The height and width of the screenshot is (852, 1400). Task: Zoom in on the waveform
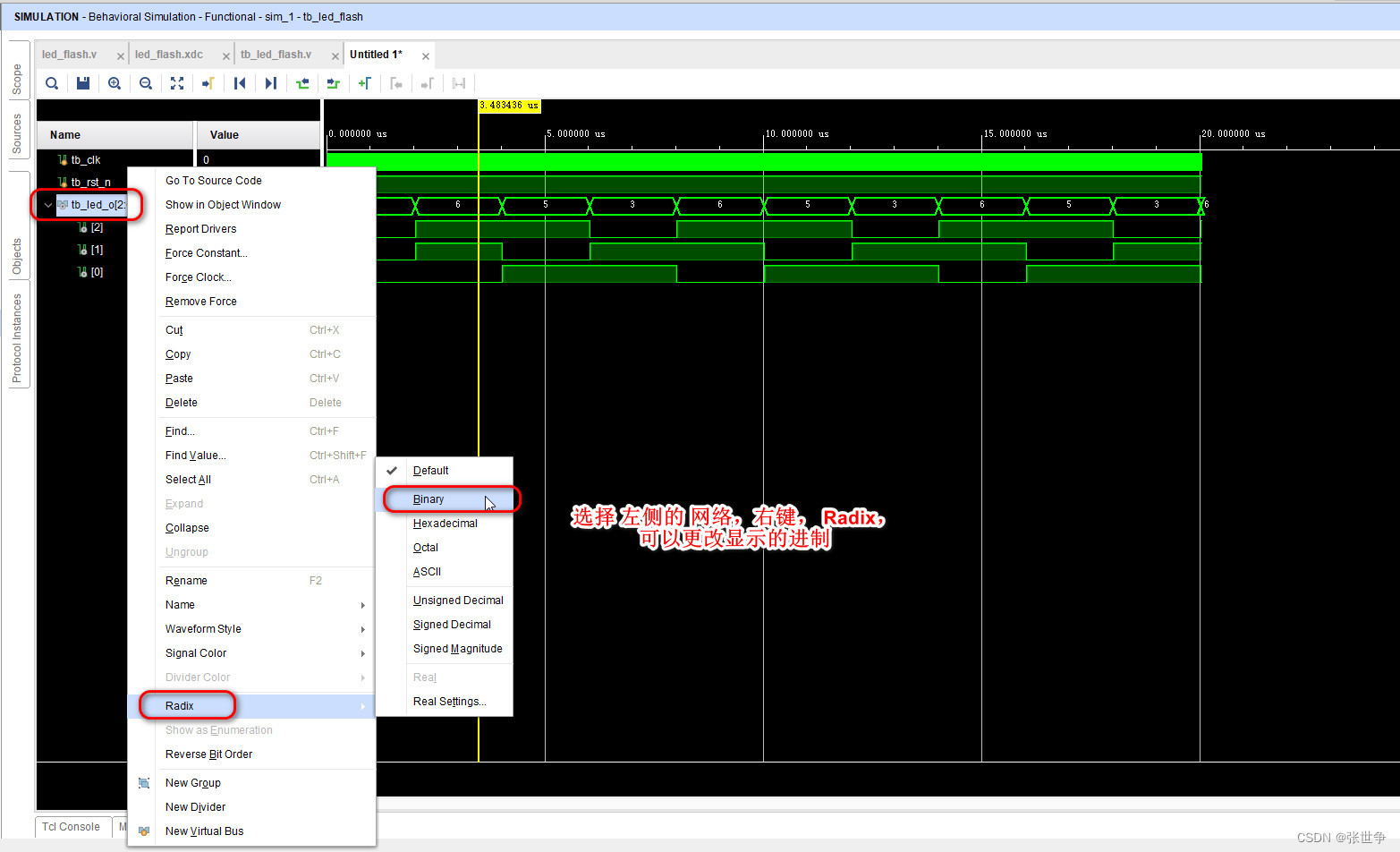click(x=115, y=82)
